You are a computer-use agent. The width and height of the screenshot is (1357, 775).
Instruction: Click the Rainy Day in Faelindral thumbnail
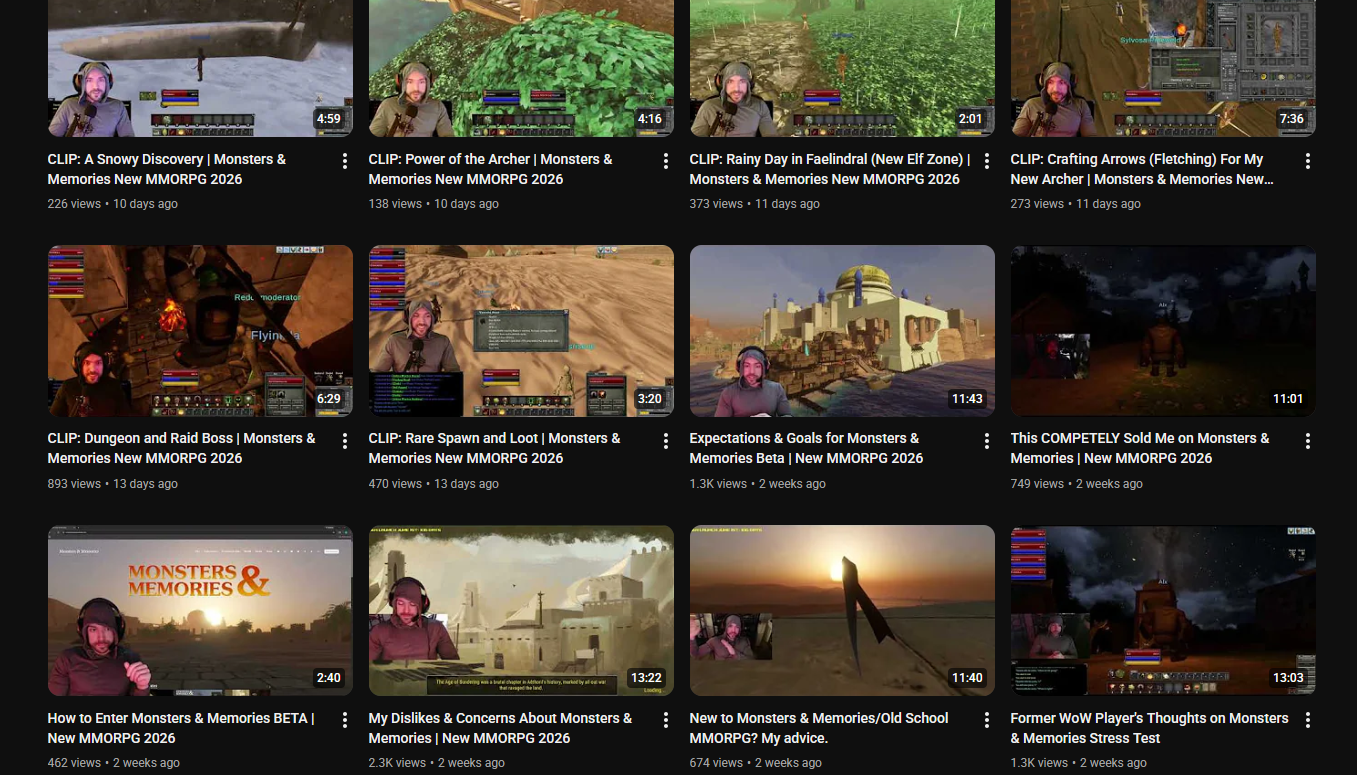pos(842,68)
